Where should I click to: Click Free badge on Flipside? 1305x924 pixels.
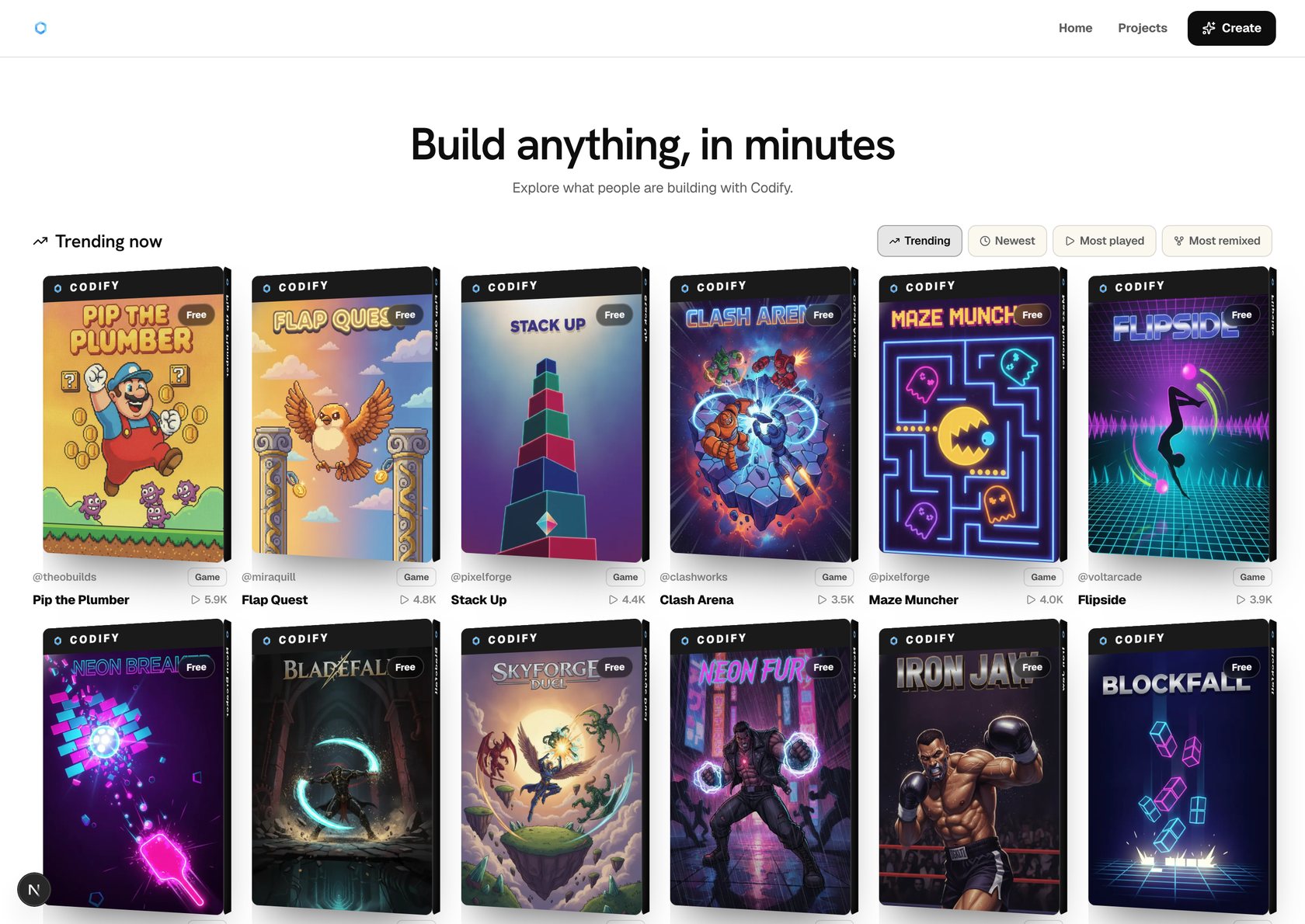coord(1241,314)
